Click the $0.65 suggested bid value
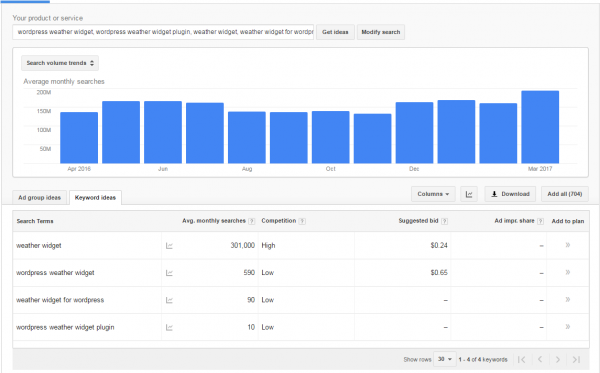600x373 pixels. [439, 273]
